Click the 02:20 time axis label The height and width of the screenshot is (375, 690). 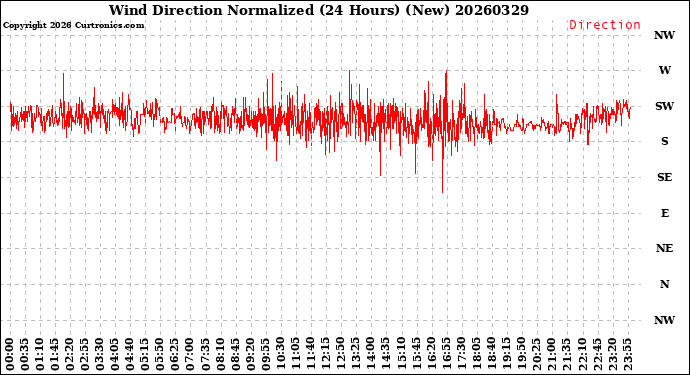70,354
